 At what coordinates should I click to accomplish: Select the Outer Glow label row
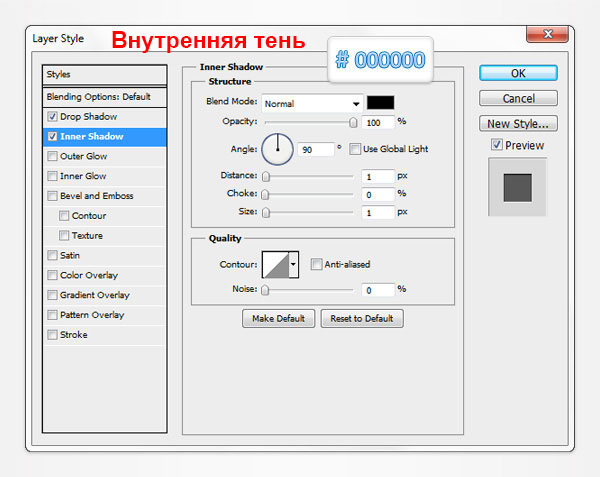[x=104, y=156]
